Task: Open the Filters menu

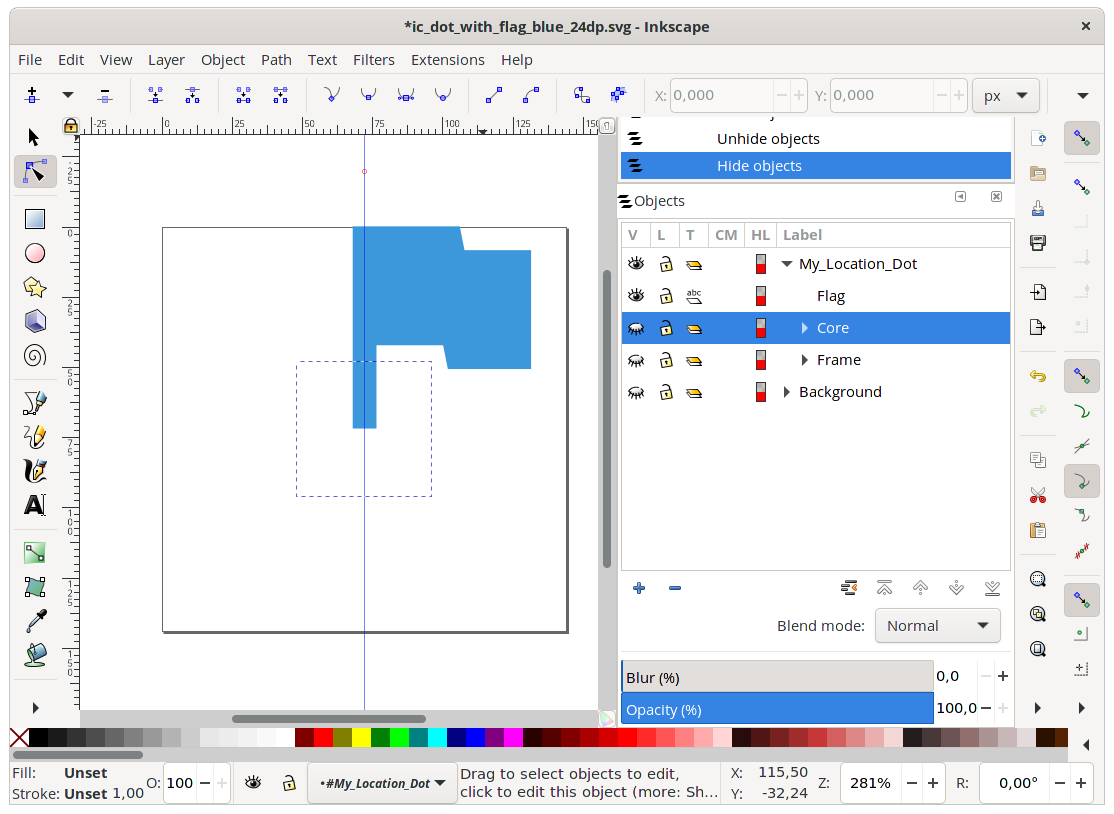Action: tap(374, 60)
